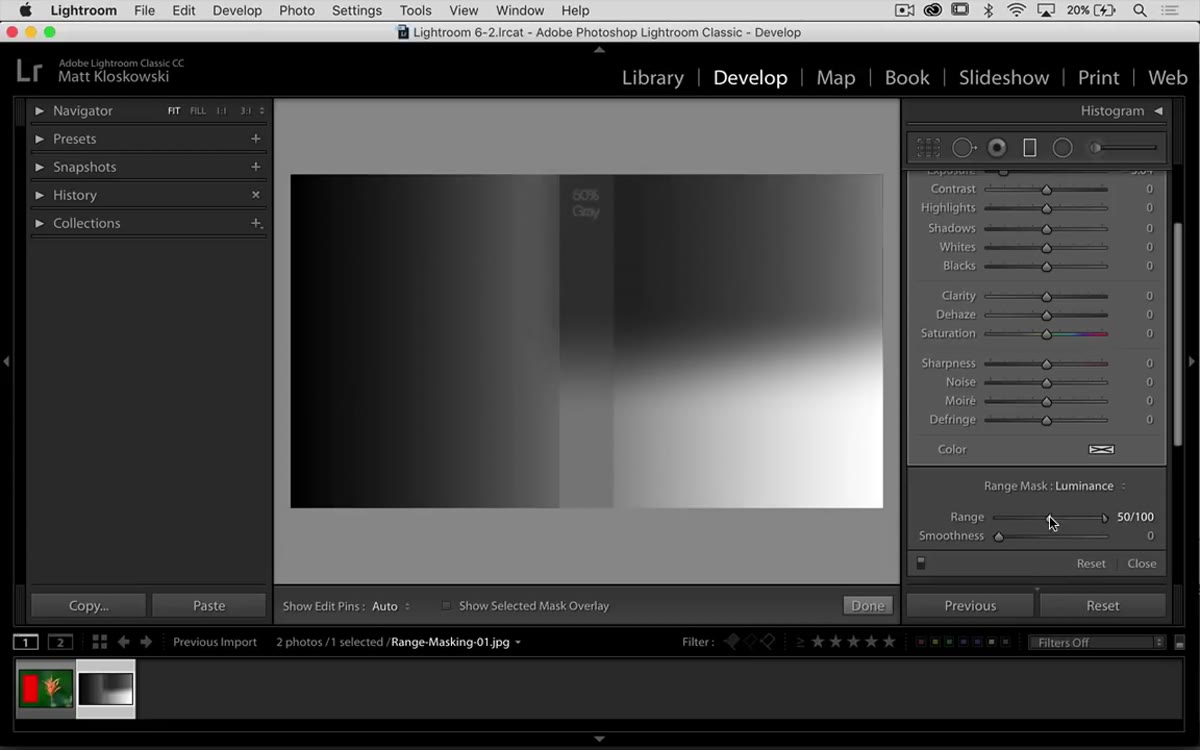This screenshot has width=1200, height=750.
Task: Select the Crop Overlay tool icon
Action: point(928,148)
